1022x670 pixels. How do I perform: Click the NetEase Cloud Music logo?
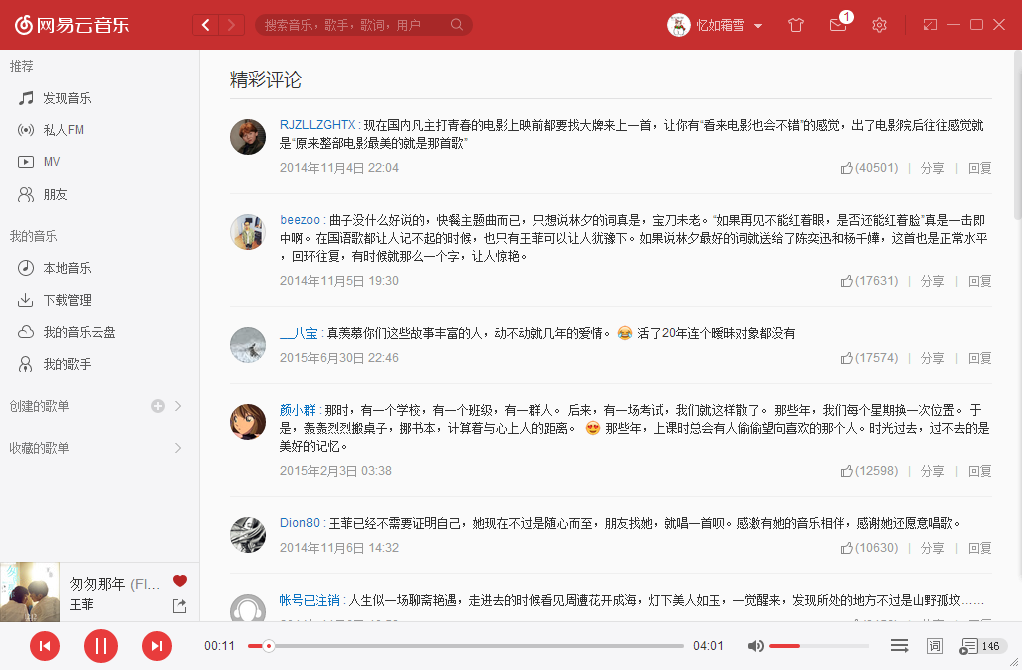coord(72,25)
